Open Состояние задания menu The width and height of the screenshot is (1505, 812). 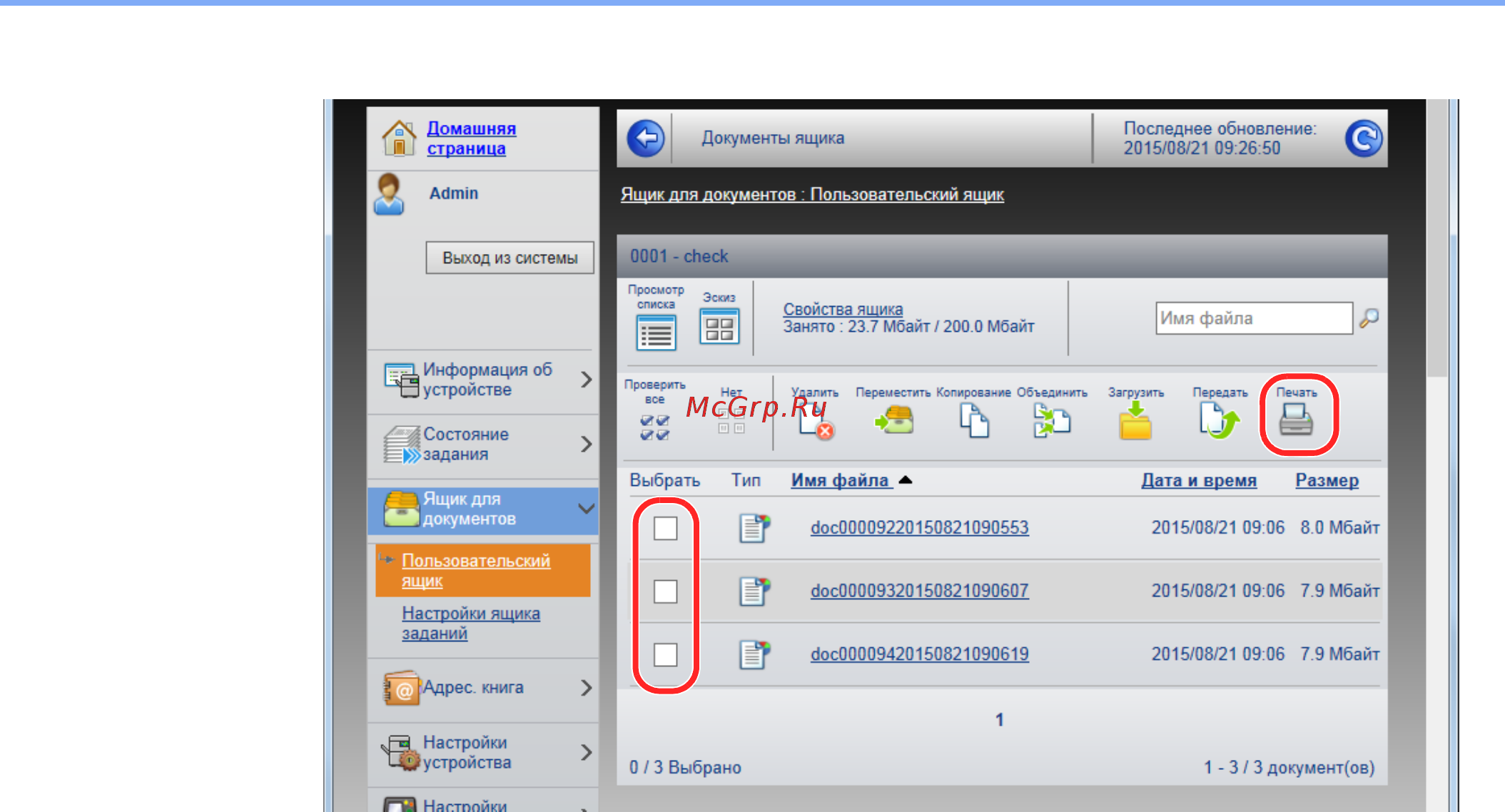click(x=483, y=445)
